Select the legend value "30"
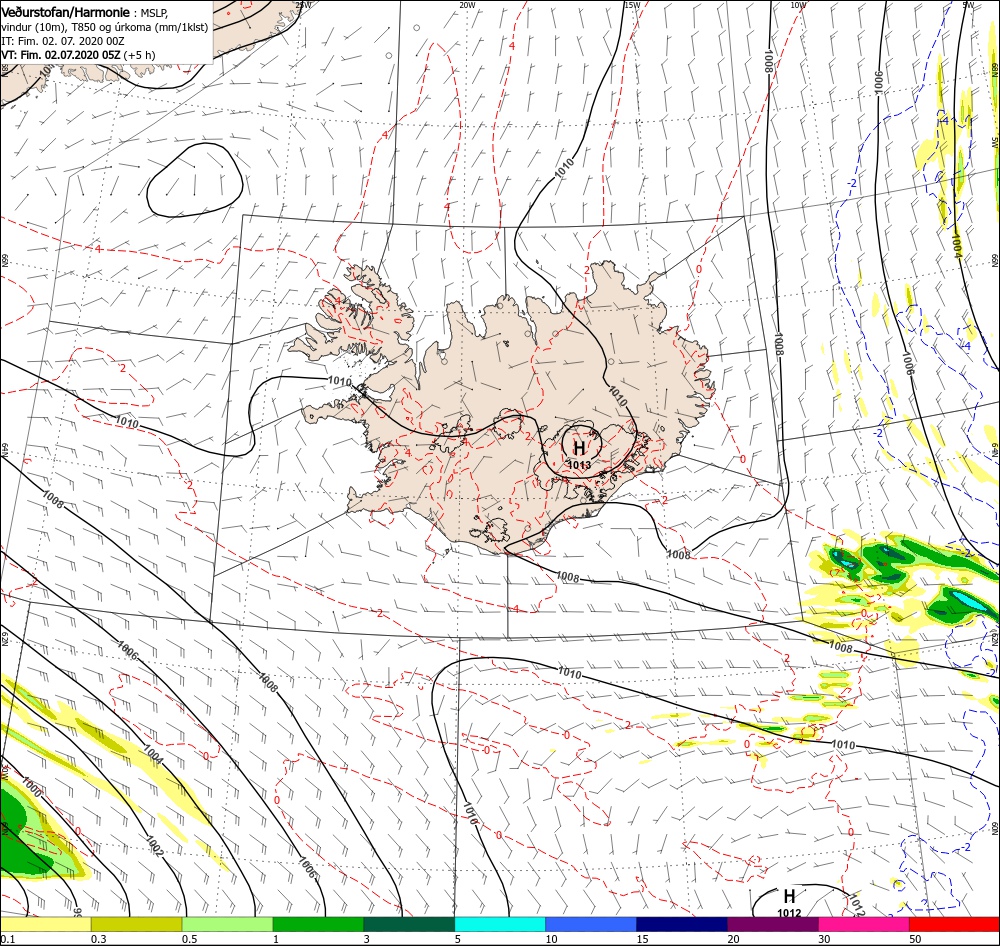Image resolution: width=1000 pixels, height=946 pixels. (825, 939)
